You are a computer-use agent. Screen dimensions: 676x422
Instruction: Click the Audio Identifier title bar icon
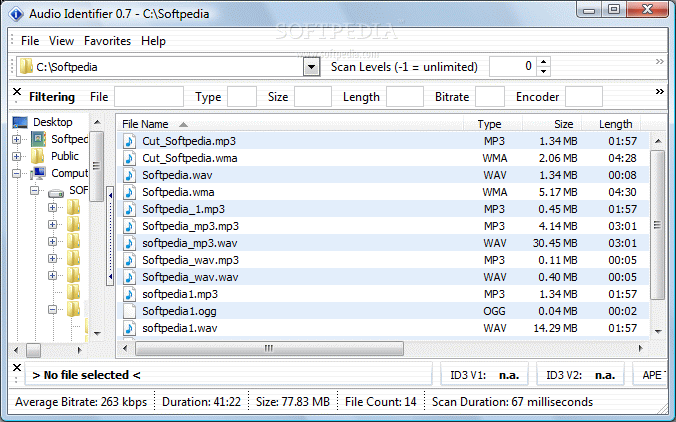tap(16, 14)
